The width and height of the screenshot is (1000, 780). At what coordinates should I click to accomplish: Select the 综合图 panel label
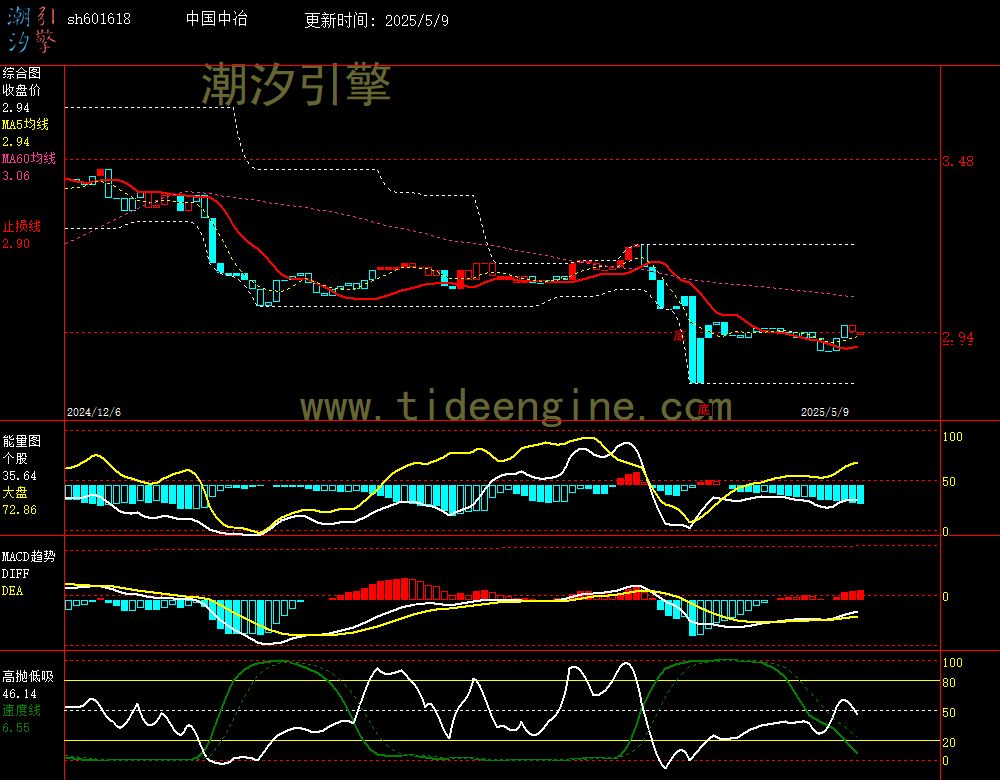(x=21, y=73)
